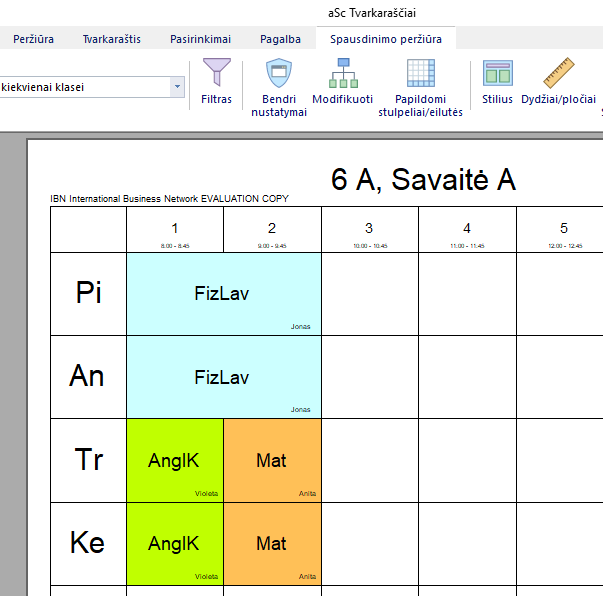Select the green AnglK card on Tr row
Screen dimensions: 603x596
[174, 460]
